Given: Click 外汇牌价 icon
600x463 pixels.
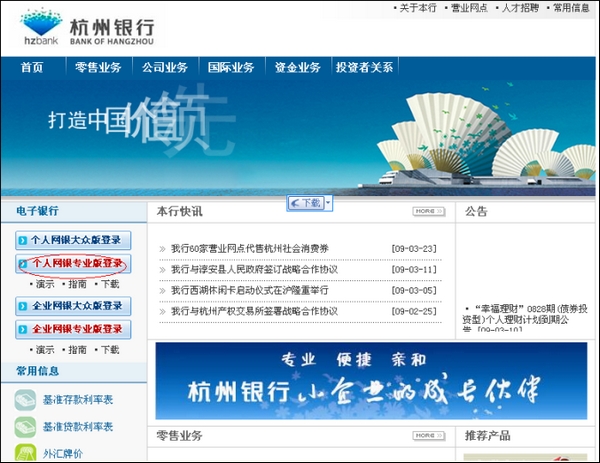Looking at the screenshot, I should pos(25,453).
